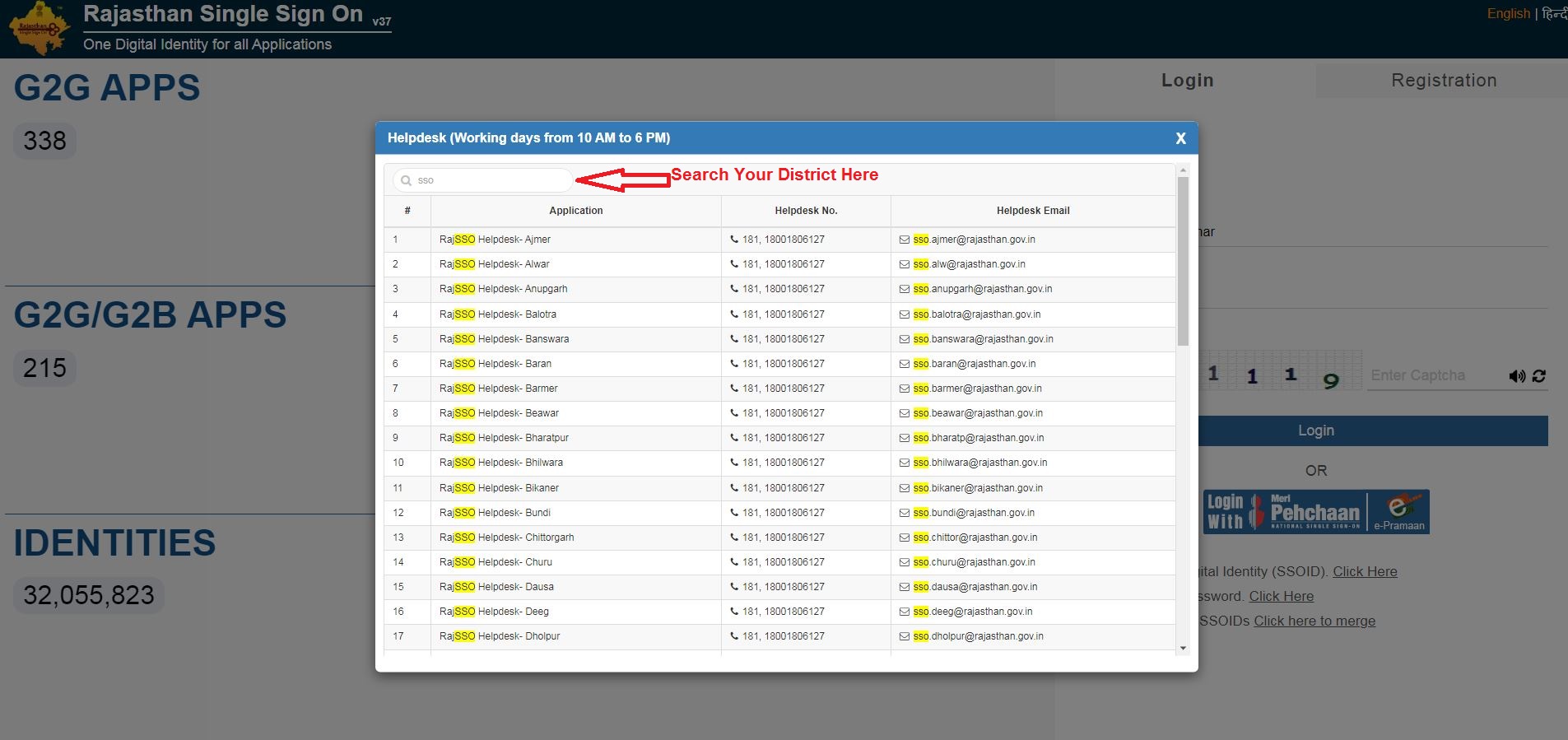Refresh the captcha image
The image size is (1568, 740).
click(1539, 376)
